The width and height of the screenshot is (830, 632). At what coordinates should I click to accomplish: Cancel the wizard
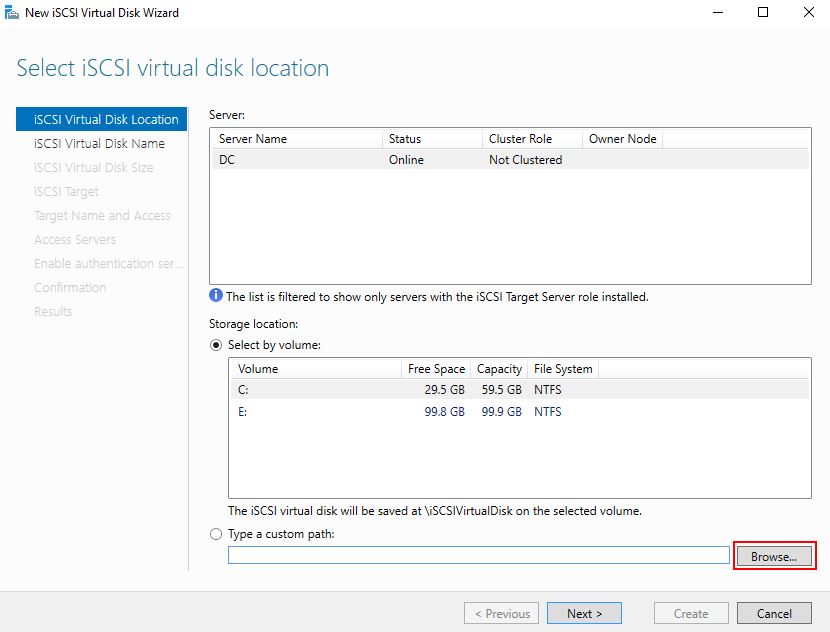[774, 613]
